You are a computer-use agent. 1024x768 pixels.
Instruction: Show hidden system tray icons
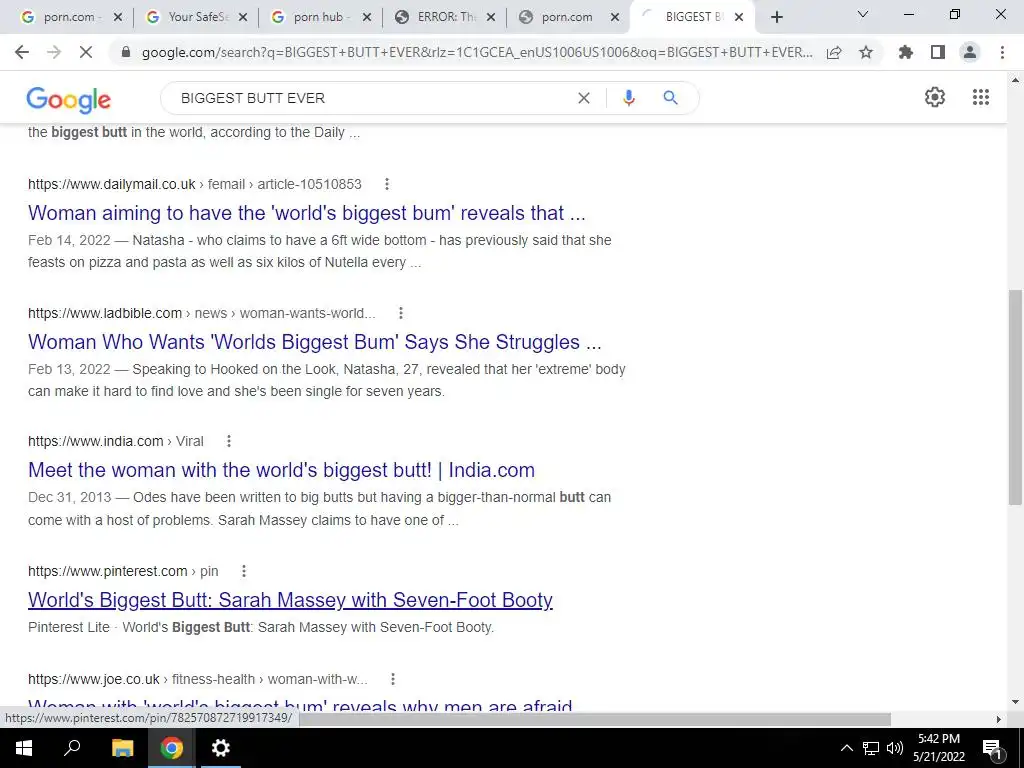point(846,748)
